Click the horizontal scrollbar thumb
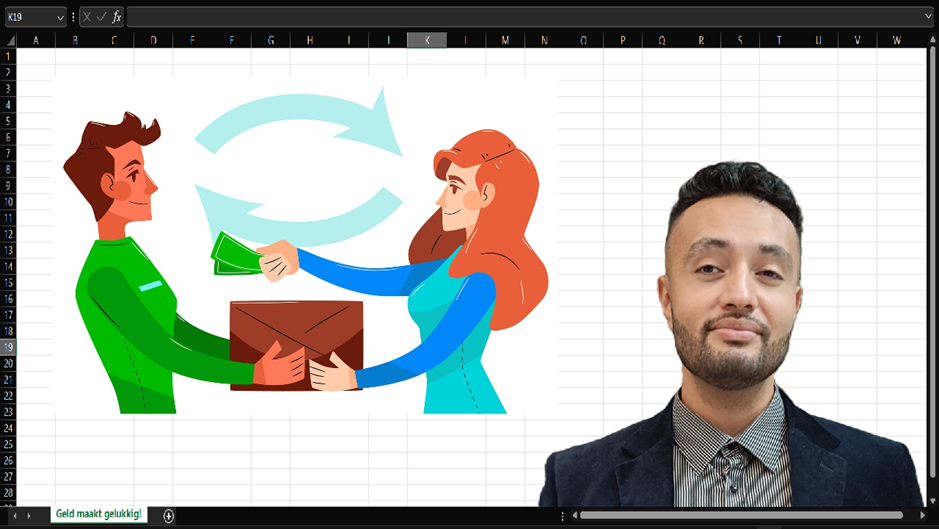This screenshot has height=529, width=939. point(740,516)
